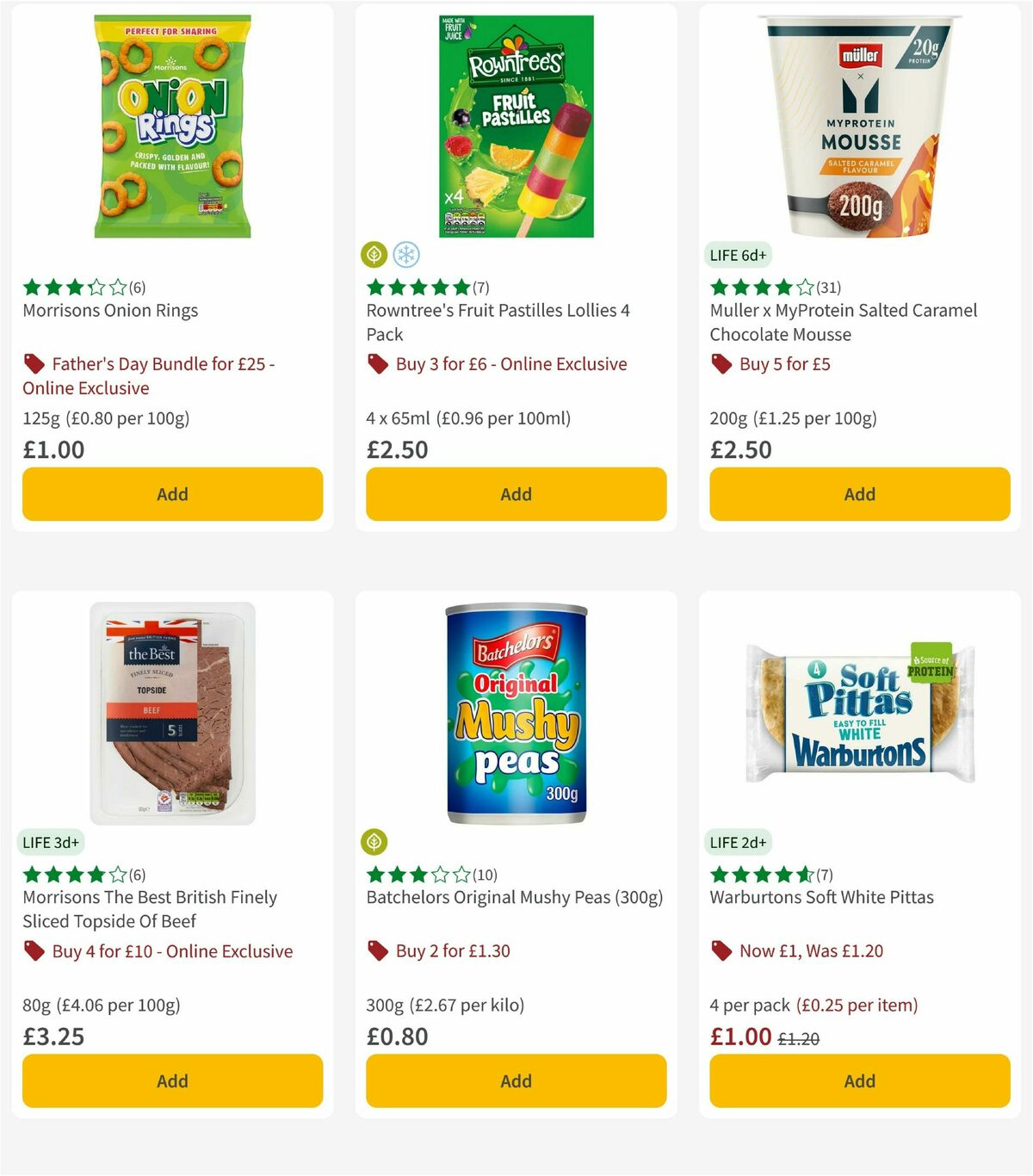The image size is (1033, 1176).
Task: Click the vegetarian leaf icon on Rowntree's lollies
Action: click(x=375, y=255)
